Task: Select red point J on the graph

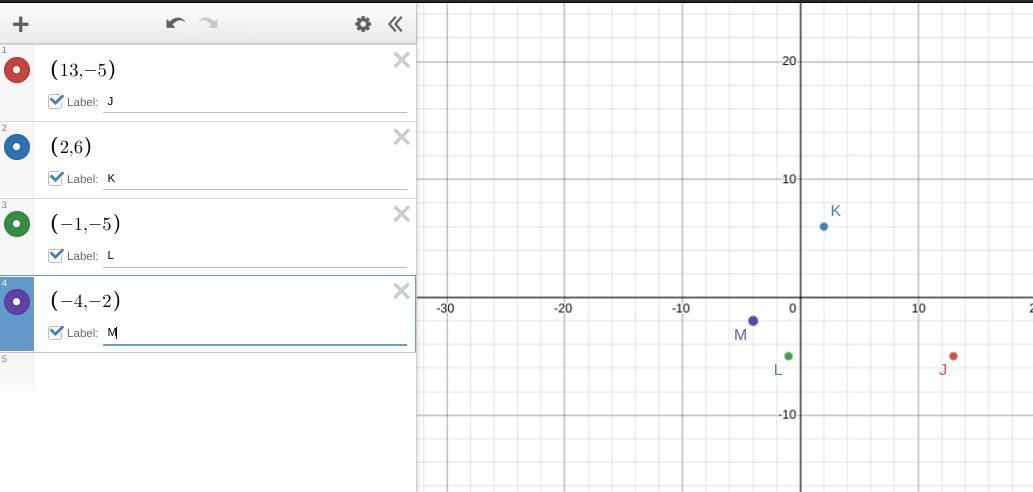Action: point(953,356)
